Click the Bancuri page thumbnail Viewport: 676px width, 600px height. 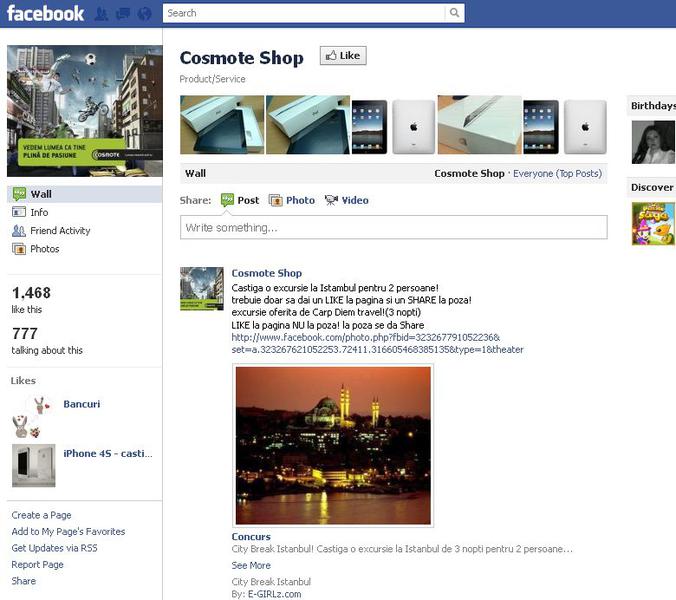coord(34,417)
